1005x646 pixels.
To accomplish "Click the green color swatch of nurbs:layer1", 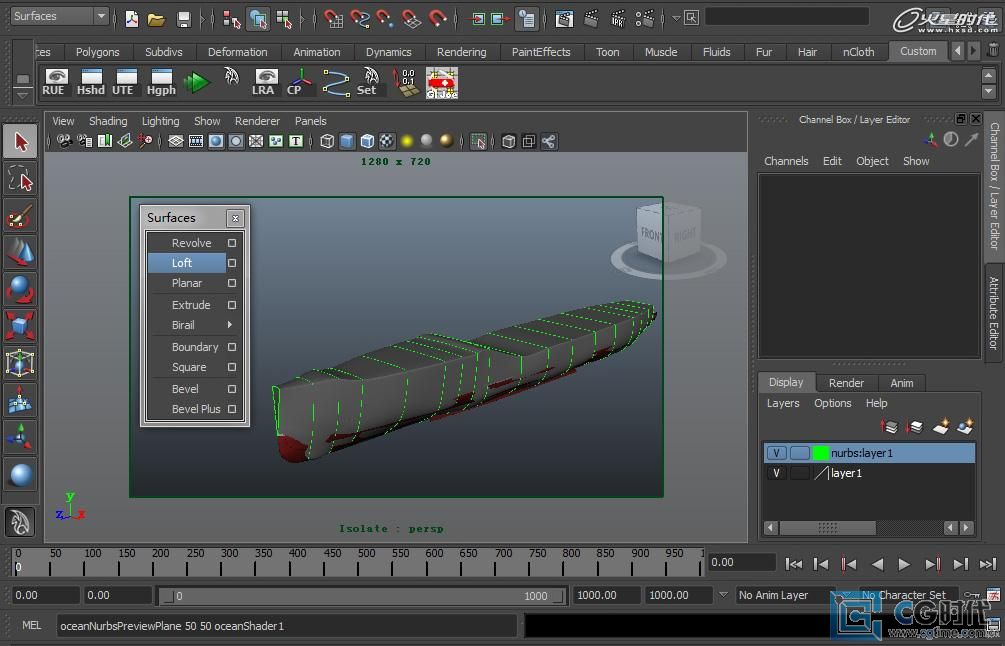I will point(820,453).
